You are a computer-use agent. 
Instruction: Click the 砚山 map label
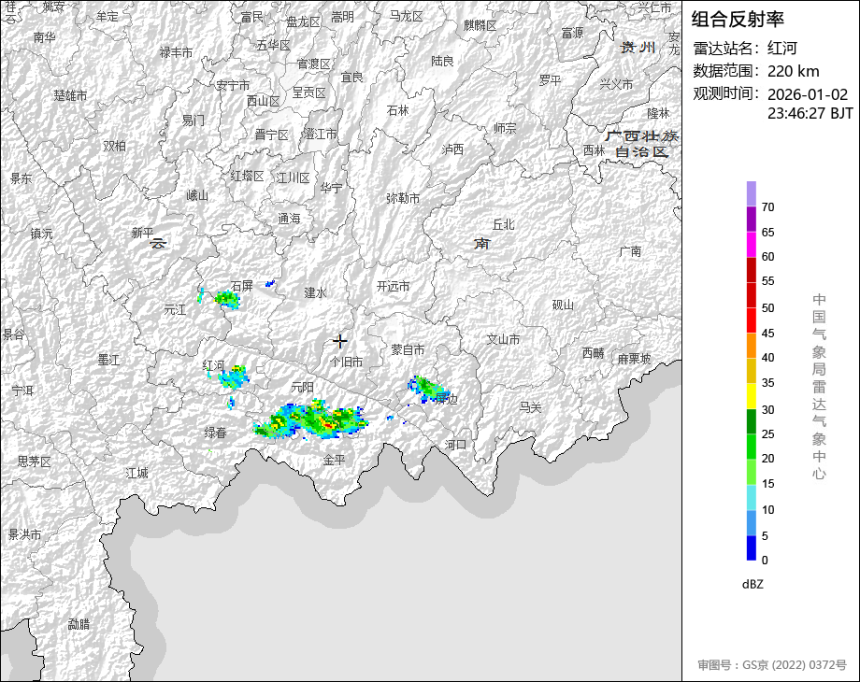pos(562,305)
